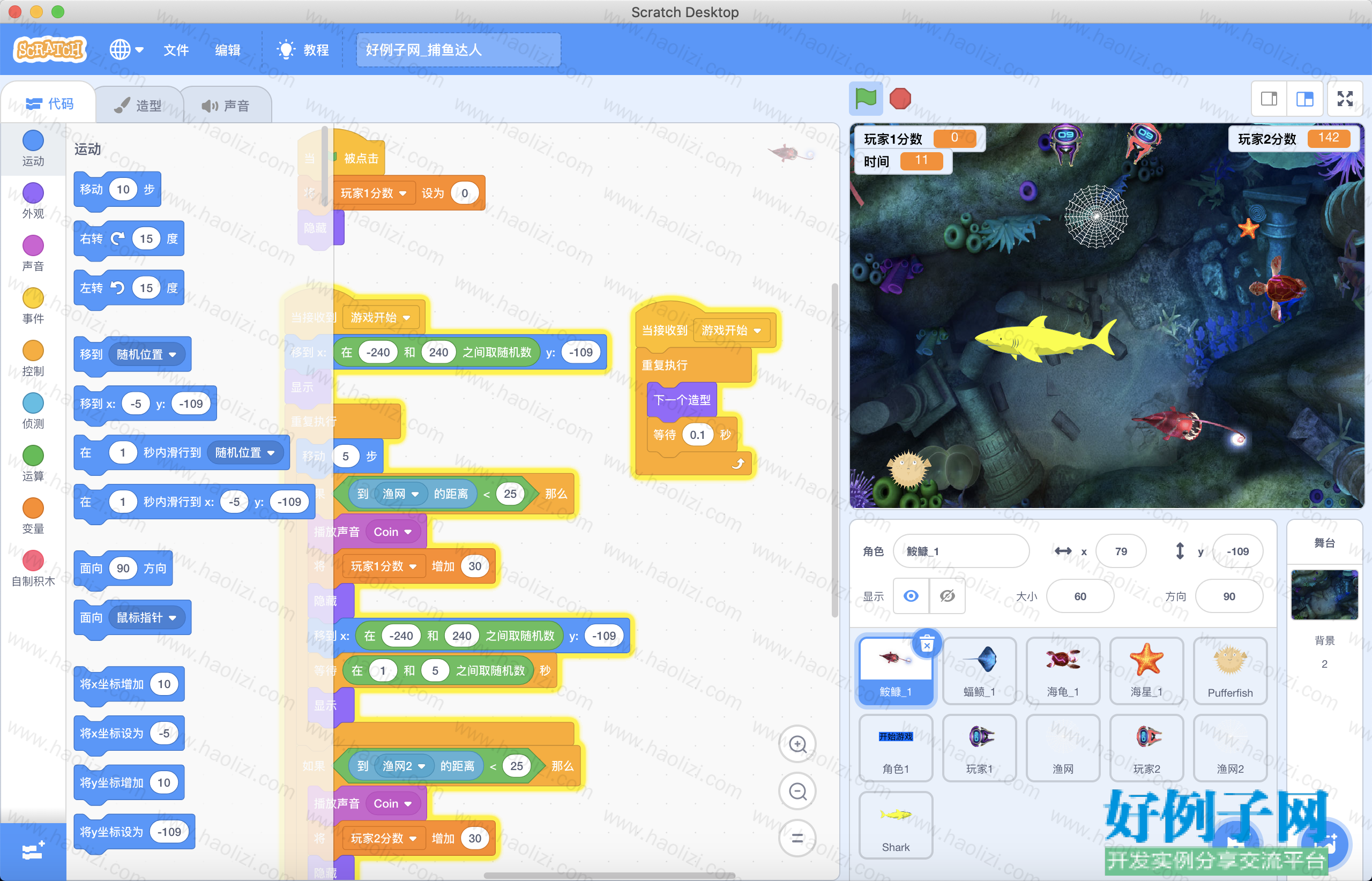Edit the sprite y position field
The width and height of the screenshot is (1372, 881).
click(1237, 551)
